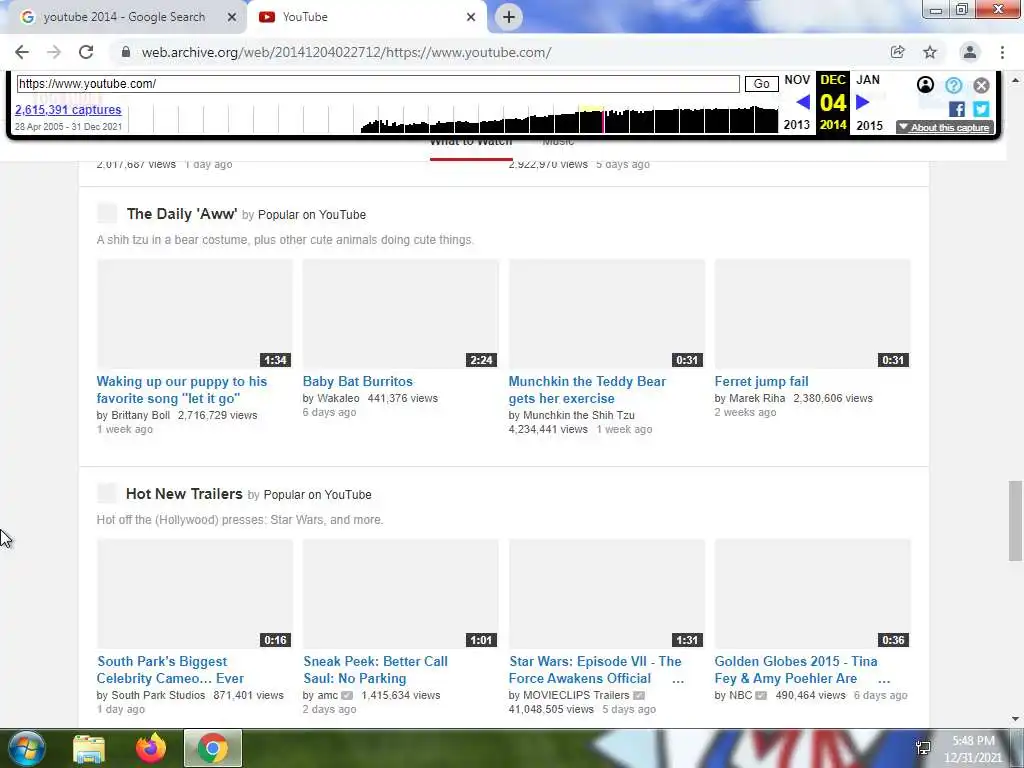Bookmark this page with star icon
This screenshot has width=1024, height=768.
[x=930, y=52]
